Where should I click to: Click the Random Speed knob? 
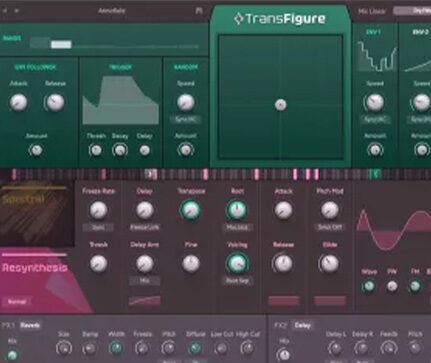click(186, 102)
